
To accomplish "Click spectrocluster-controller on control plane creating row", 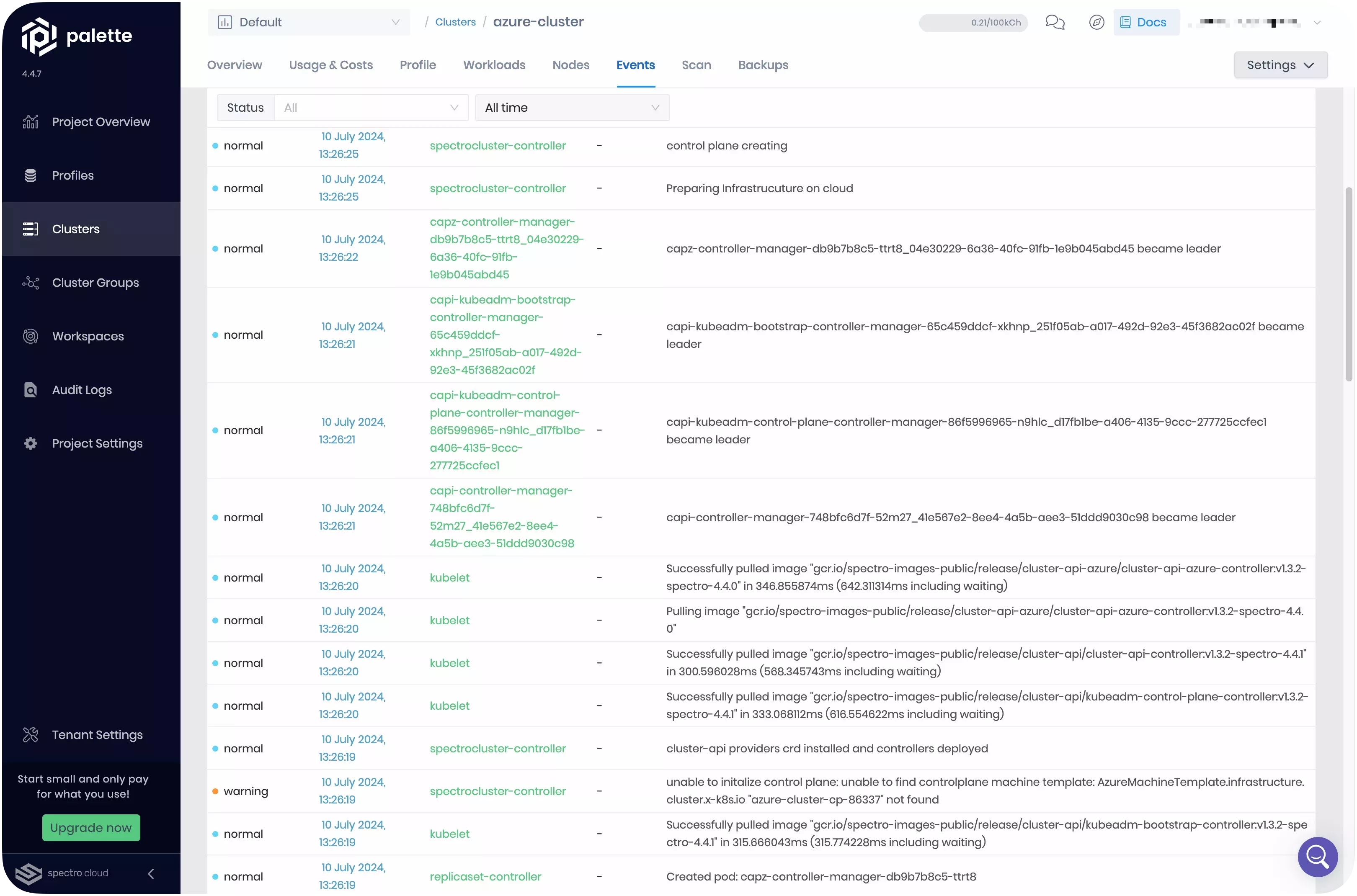I will (497, 146).
